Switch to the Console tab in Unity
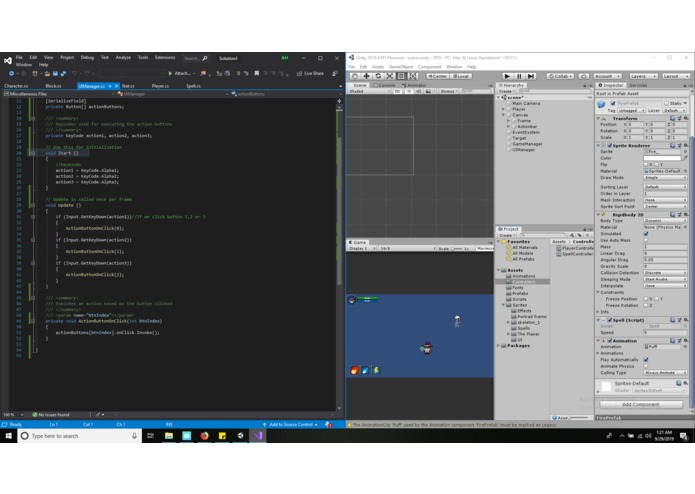Image resolution: width=695 pixels, height=494 pixels. point(385,85)
